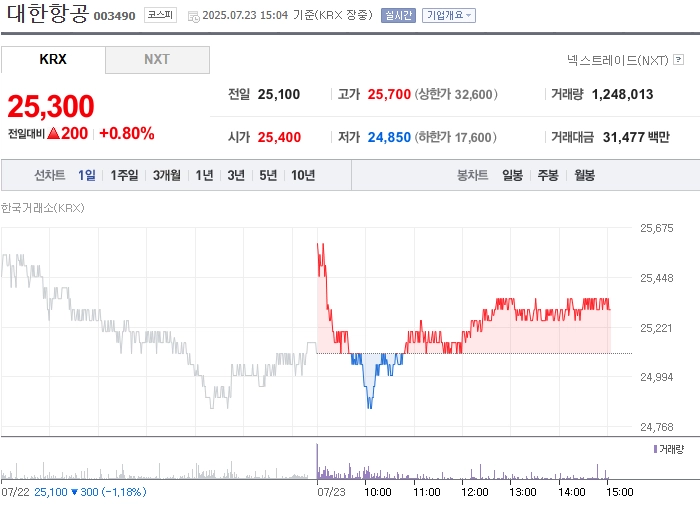Open the NXT help question-mark icon
This screenshot has height=505, width=700.
tap(679, 59)
